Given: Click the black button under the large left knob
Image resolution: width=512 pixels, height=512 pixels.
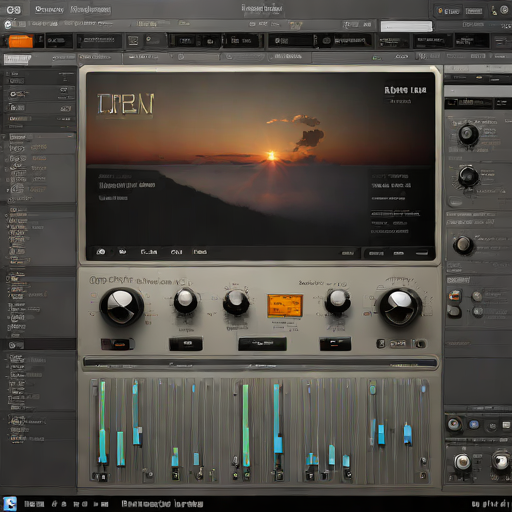Looking at the screenshot, I should point(117,344).
